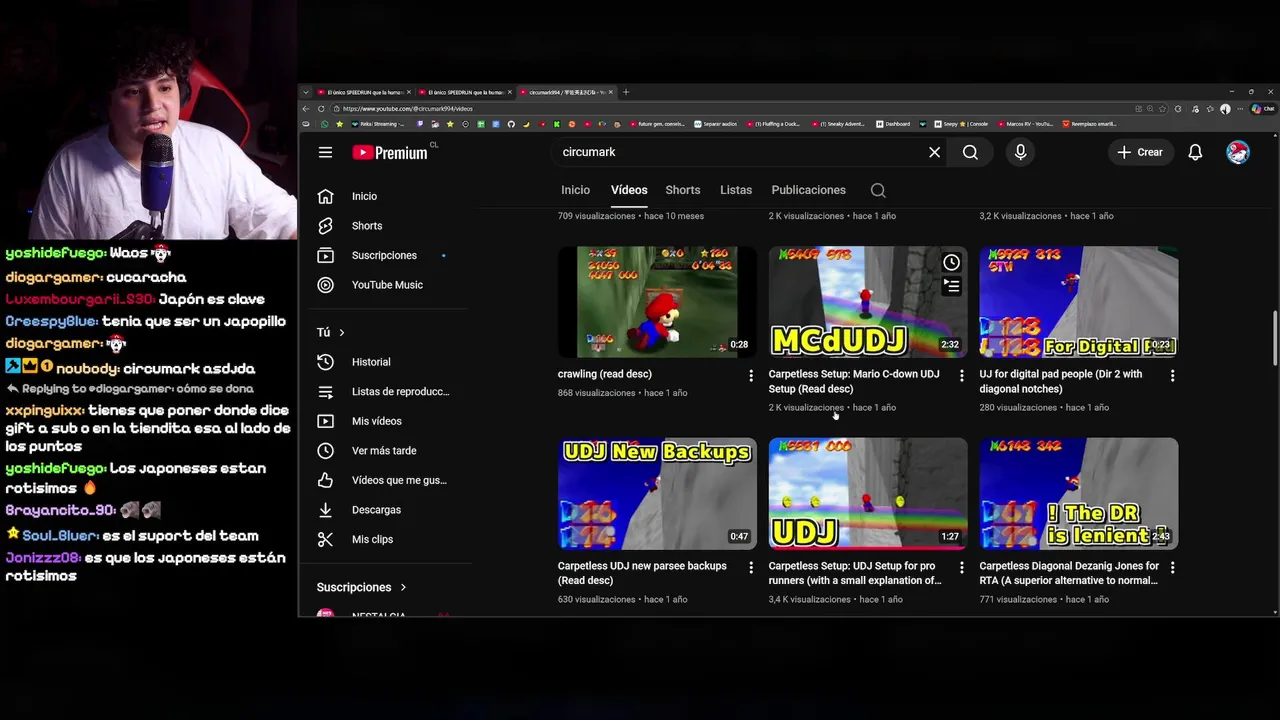Open the Separar audios bookmark

(x=715, y=124)
